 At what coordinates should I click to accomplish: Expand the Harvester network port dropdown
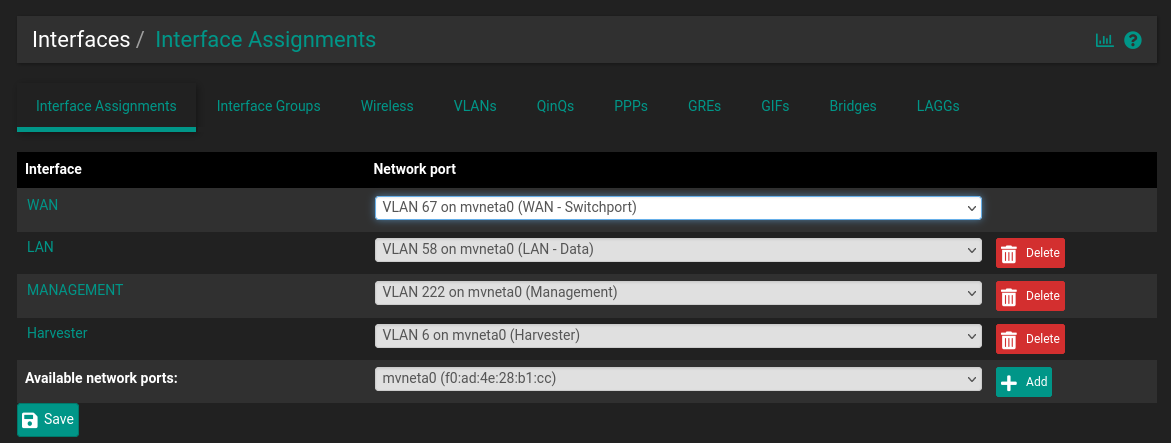(677, 336)
